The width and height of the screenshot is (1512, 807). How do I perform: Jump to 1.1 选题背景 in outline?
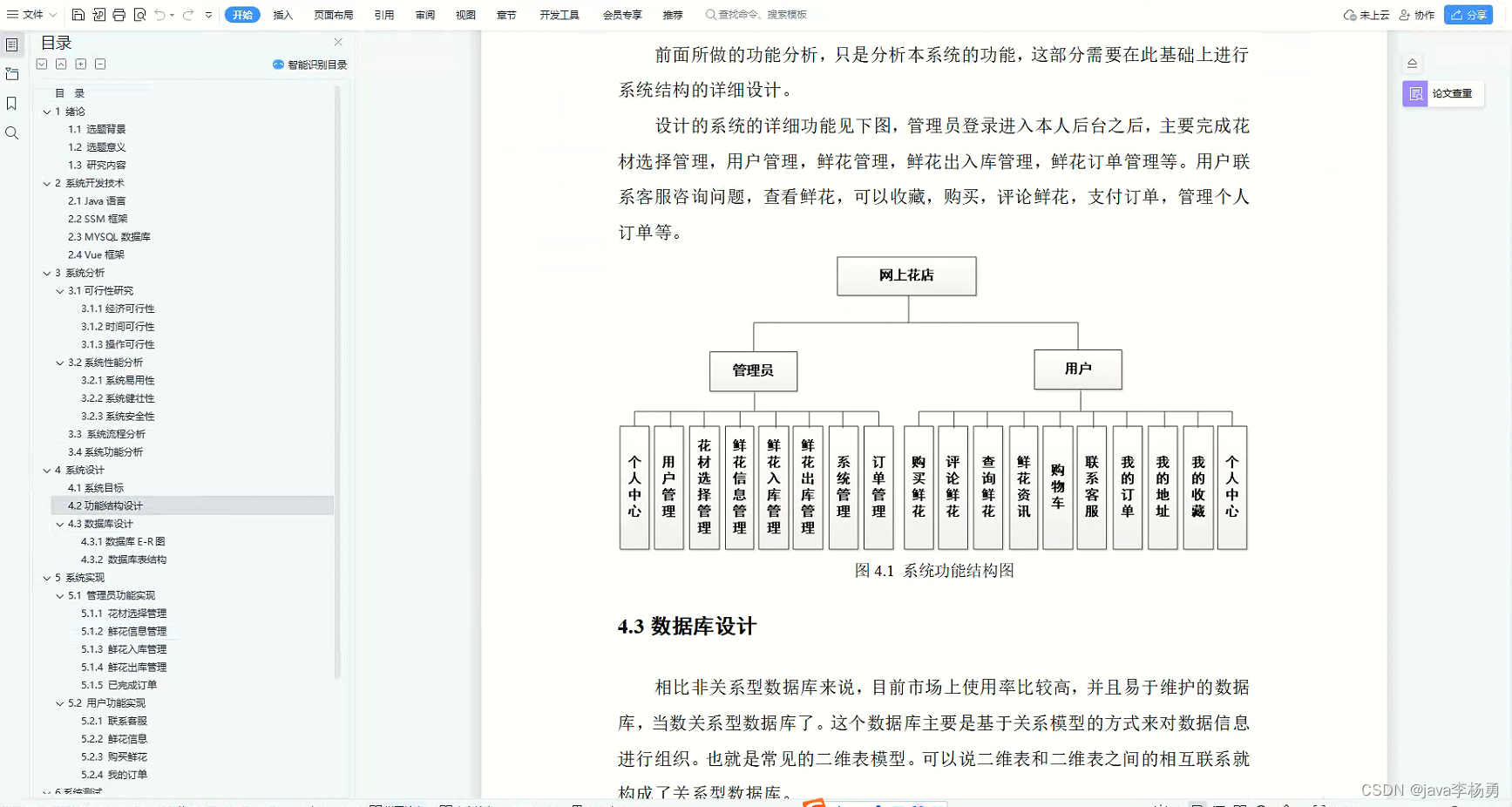[x=97, y=129]
